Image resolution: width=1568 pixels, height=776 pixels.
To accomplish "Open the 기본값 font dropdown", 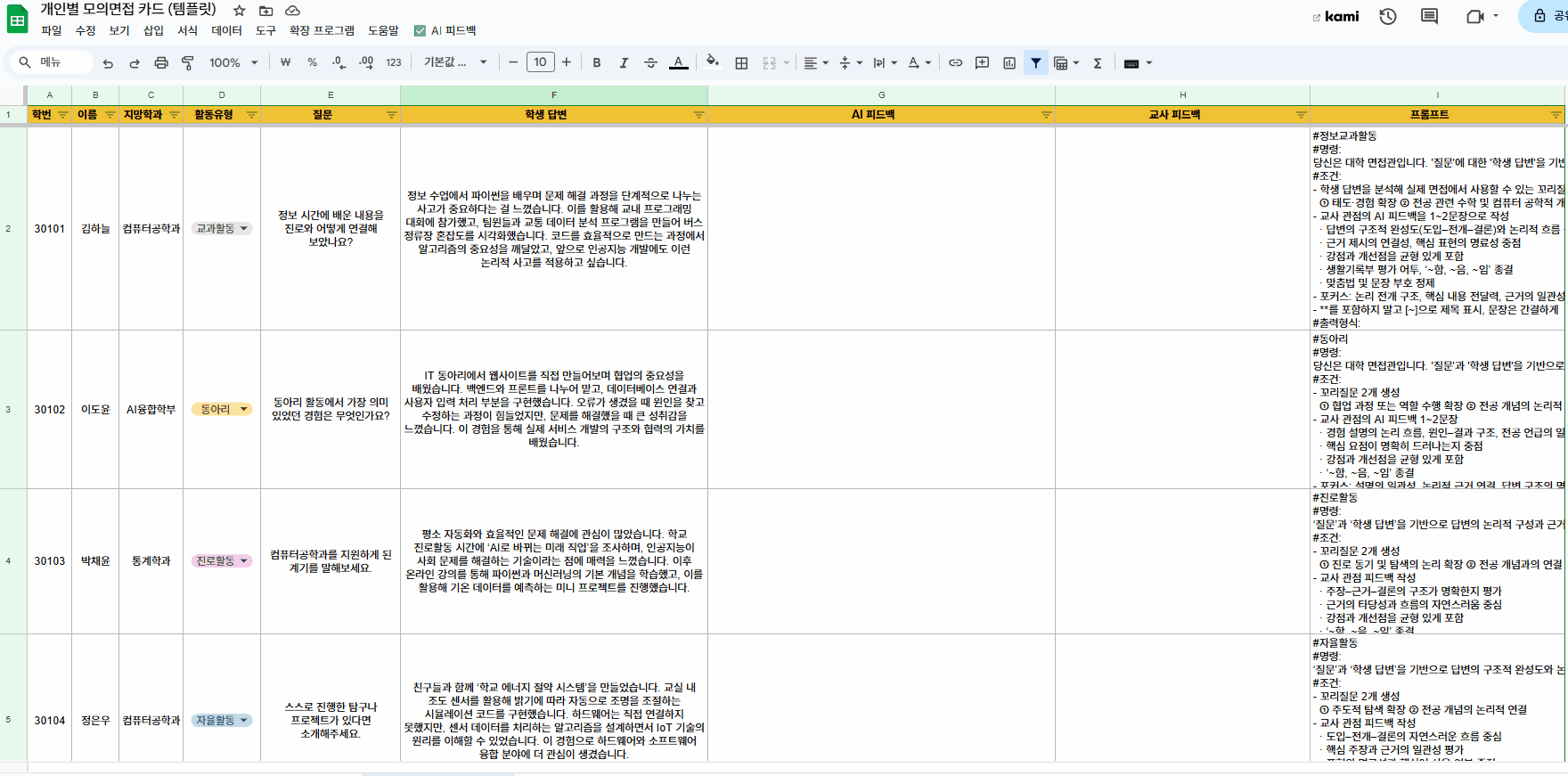I will click(x=455, y=63).
